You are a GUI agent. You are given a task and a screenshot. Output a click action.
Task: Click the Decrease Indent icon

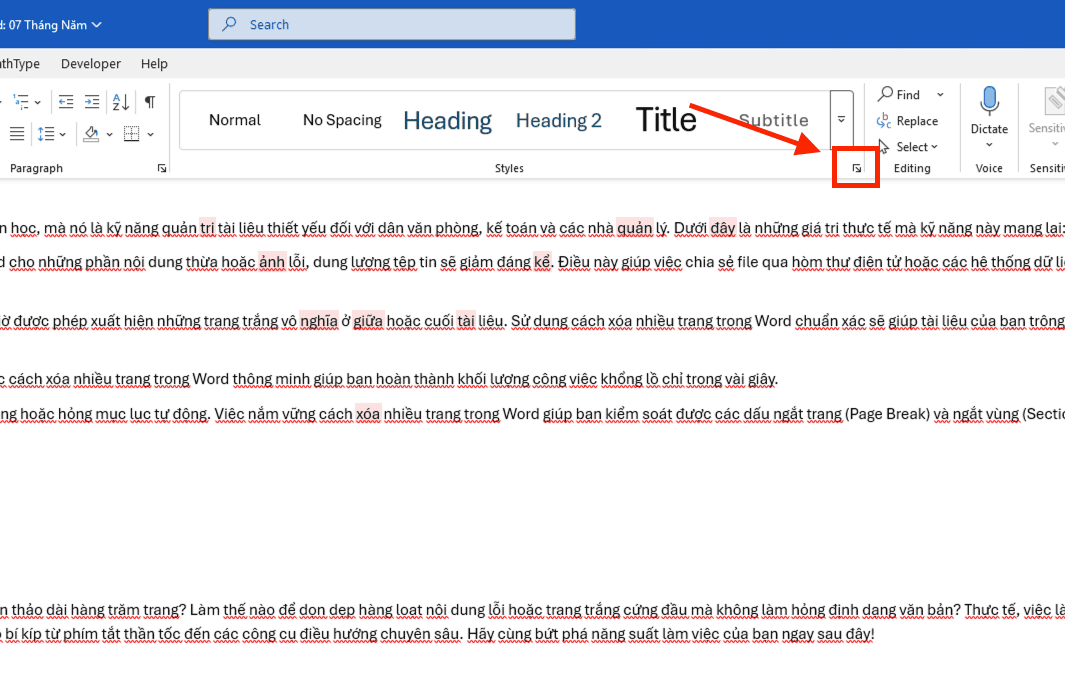66,102
